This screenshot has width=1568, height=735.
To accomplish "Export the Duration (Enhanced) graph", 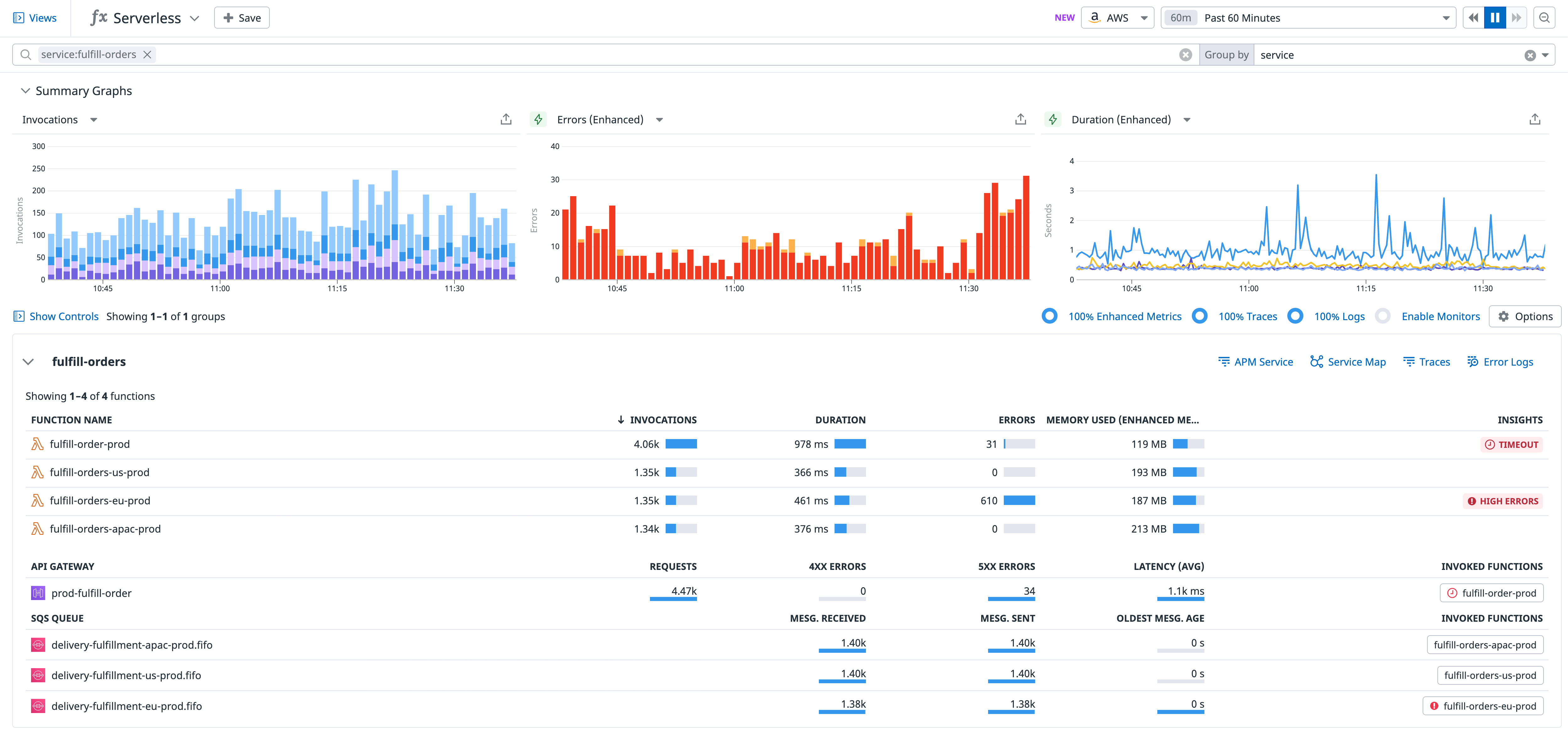I will point(1535,119).
